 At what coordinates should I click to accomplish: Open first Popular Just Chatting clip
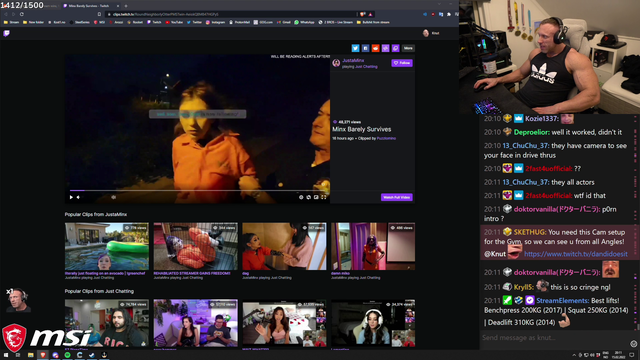click(x=107, y=323)
